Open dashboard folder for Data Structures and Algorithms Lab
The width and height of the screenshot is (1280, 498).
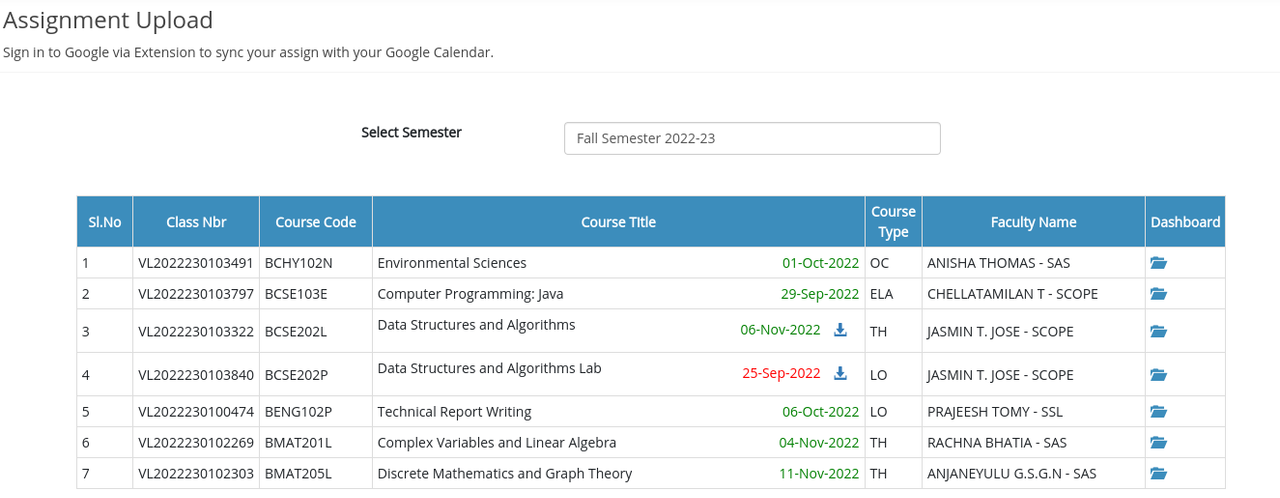tap(1158, 375)
